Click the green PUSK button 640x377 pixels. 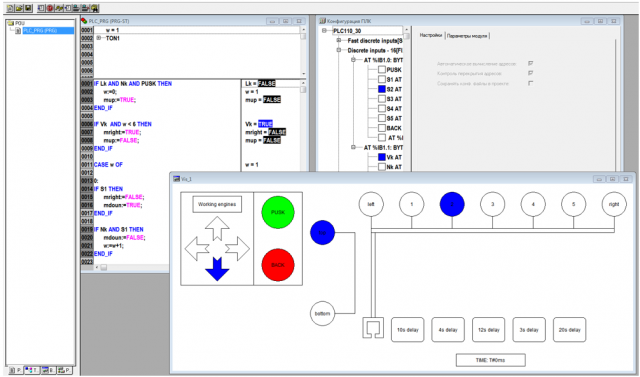tap(278, 212)
